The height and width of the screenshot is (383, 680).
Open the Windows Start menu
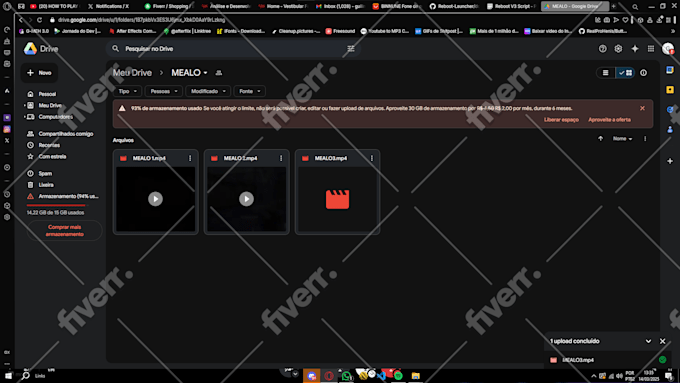point(8,376)
